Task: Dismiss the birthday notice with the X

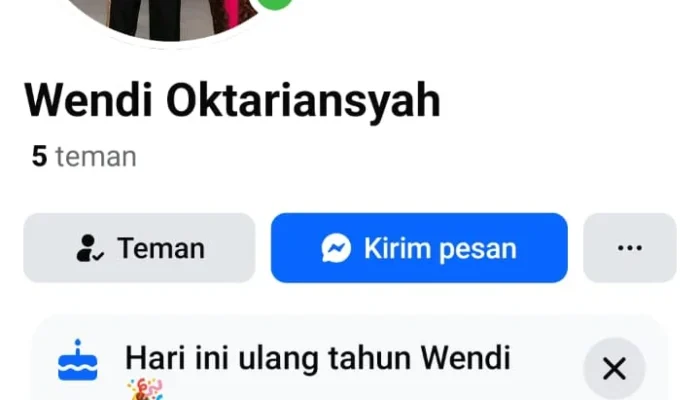Action: [x=614, y=369]
